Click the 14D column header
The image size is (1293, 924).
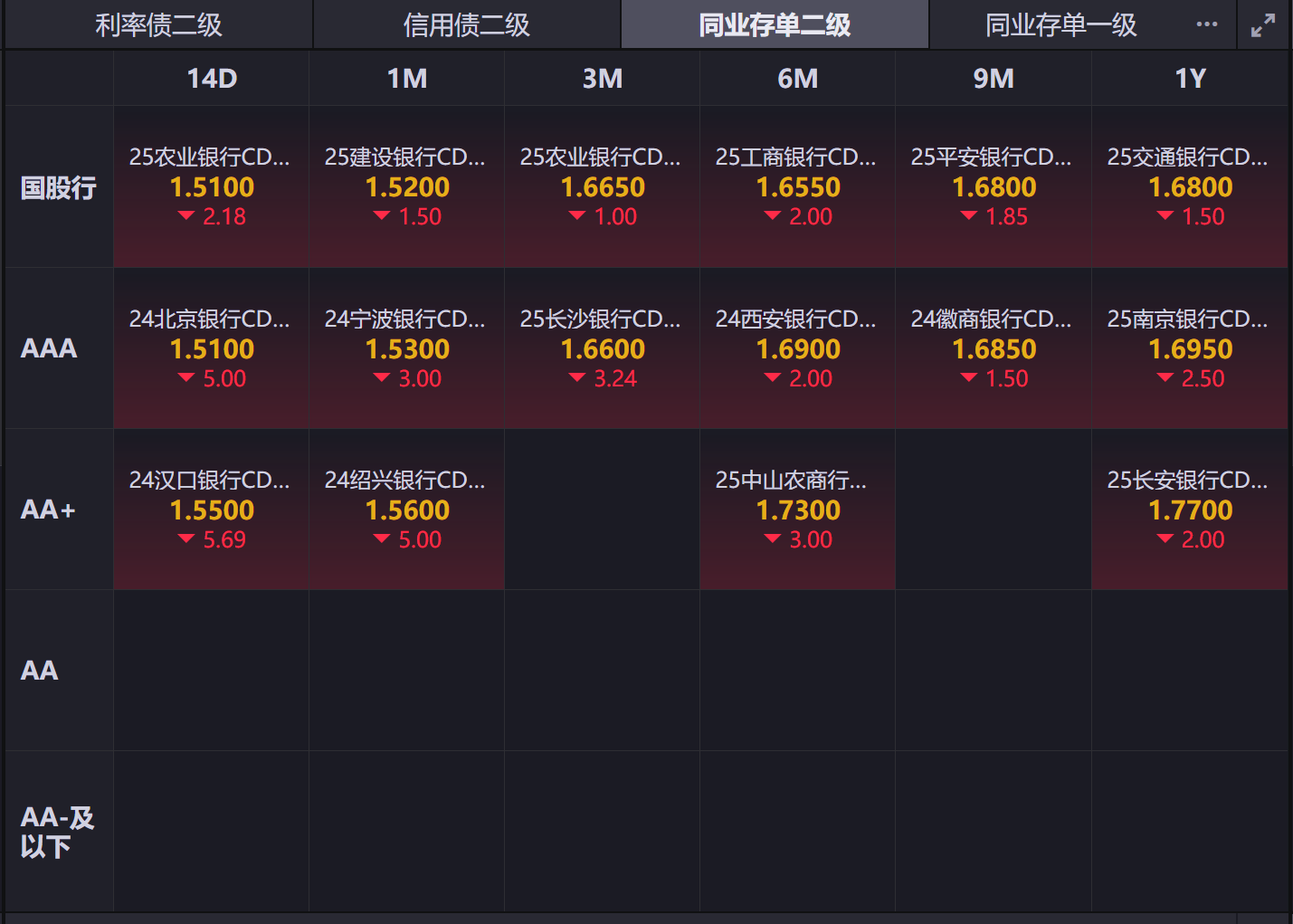(212, 79)
